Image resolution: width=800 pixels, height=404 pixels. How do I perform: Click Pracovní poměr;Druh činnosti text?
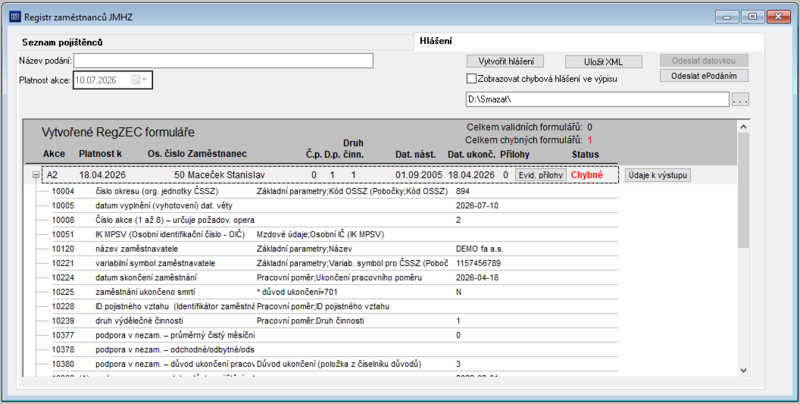(x=310, y=321)
